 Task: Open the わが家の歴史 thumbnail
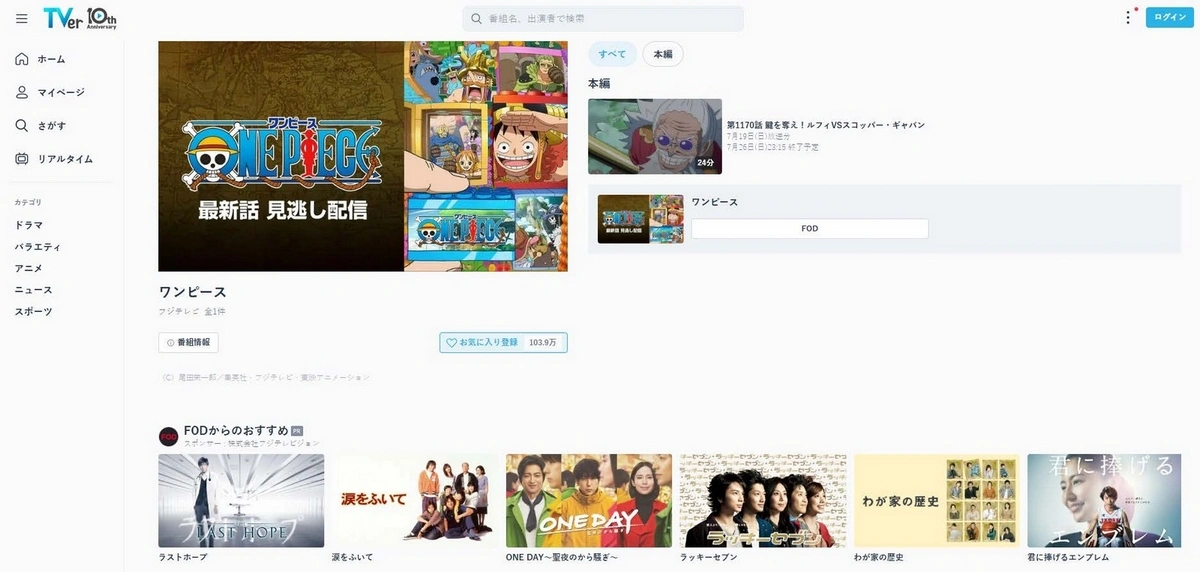(937, 500)
